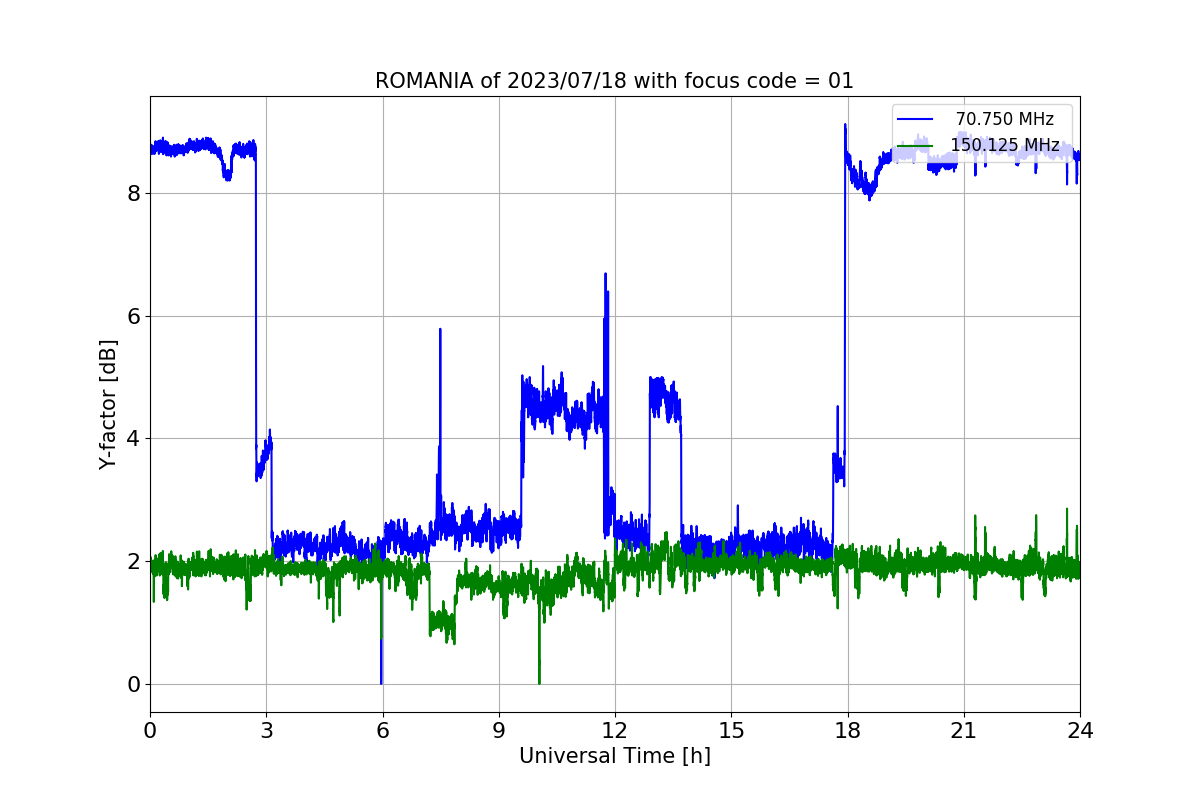Click y-axis tick label 6

133,316
